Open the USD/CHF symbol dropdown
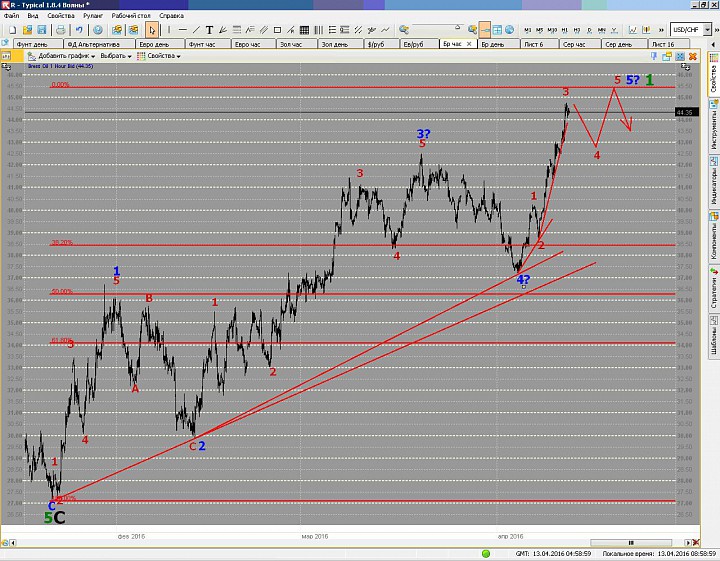Image resolution: width=720 pixels, height=561 pixels. 690,30
